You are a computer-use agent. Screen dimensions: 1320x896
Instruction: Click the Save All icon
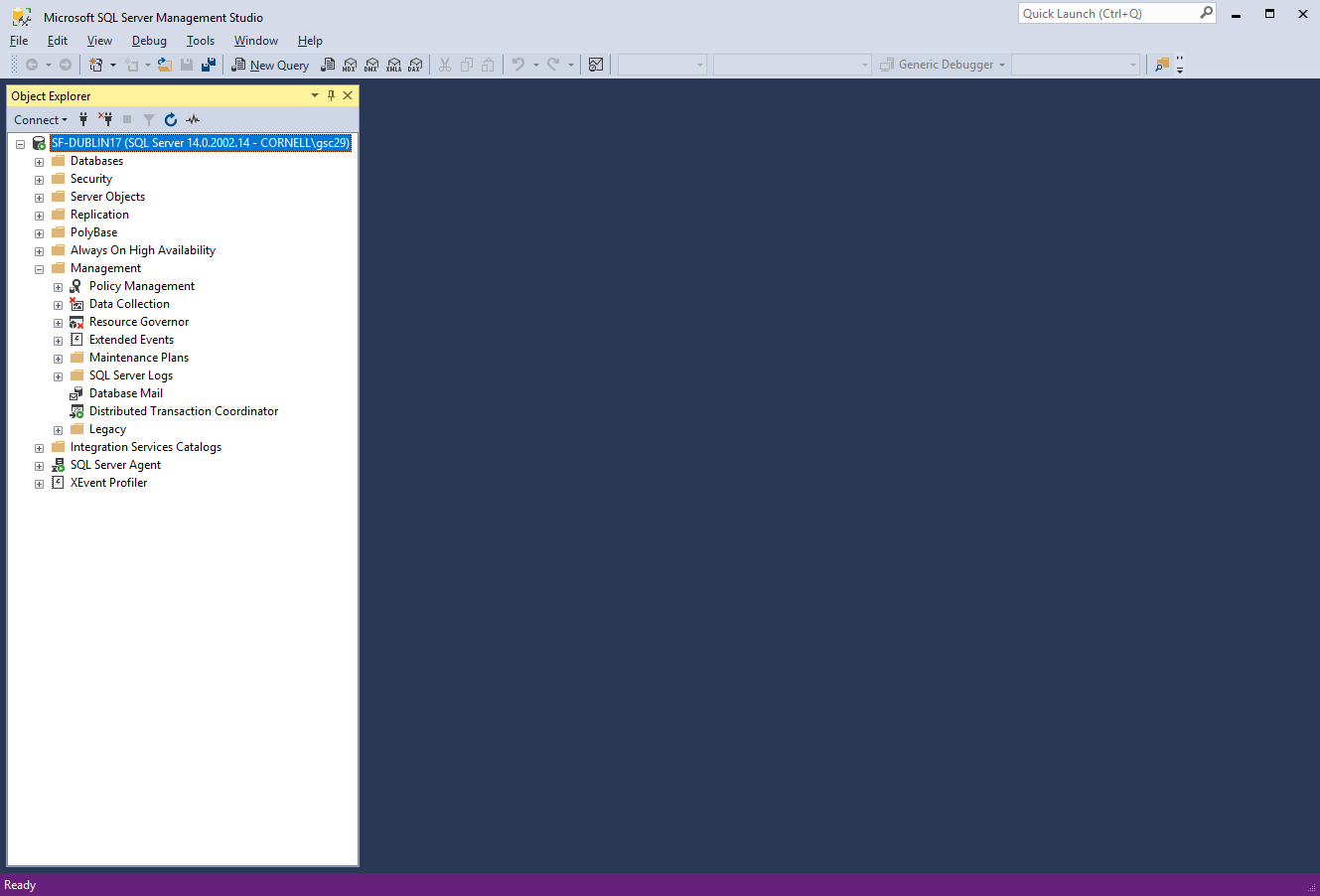click(x=209, y=65)
